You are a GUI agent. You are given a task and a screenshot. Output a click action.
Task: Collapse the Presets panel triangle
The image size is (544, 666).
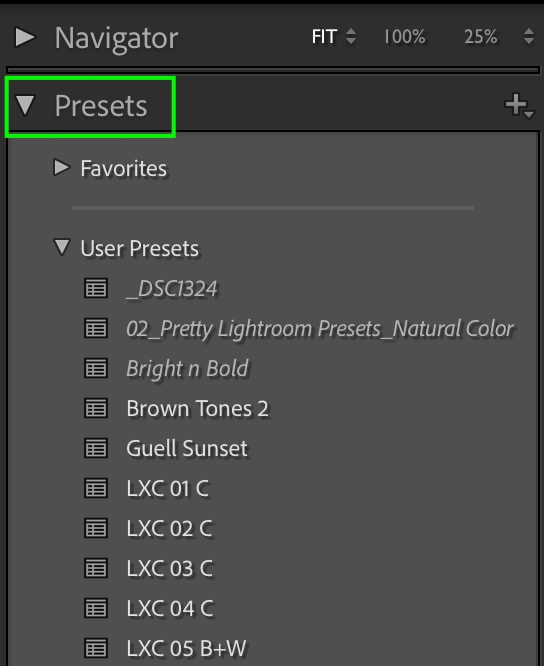(25, 105)
